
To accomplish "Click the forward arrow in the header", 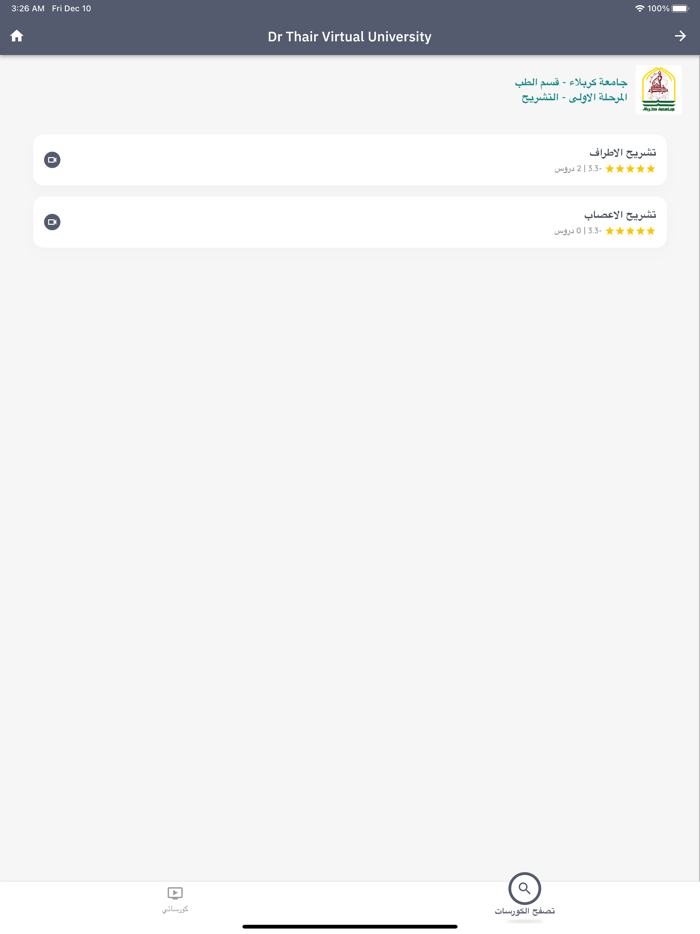I will pyautogui.click(x=680, y=36).
